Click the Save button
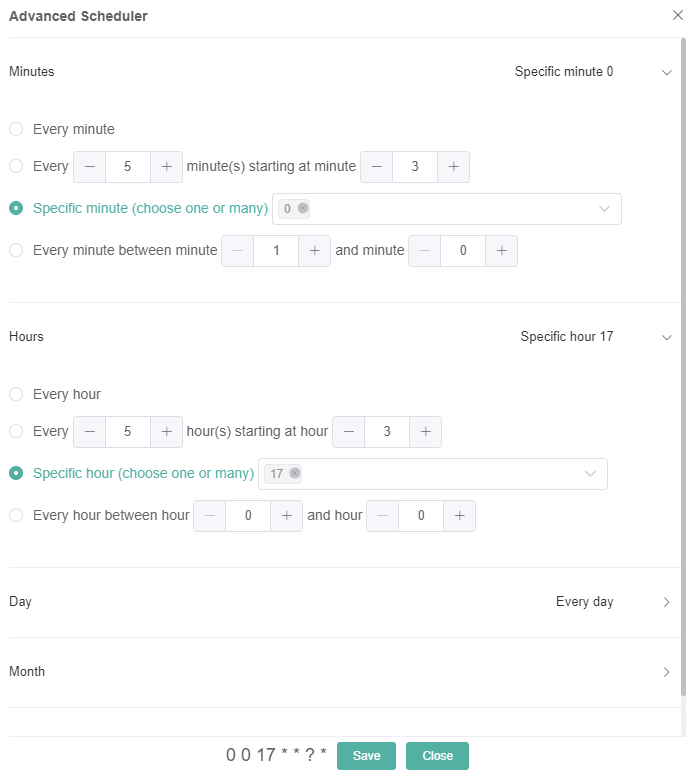Image resolution: width=692 pixels, height=781 pixels. point(366,756)
